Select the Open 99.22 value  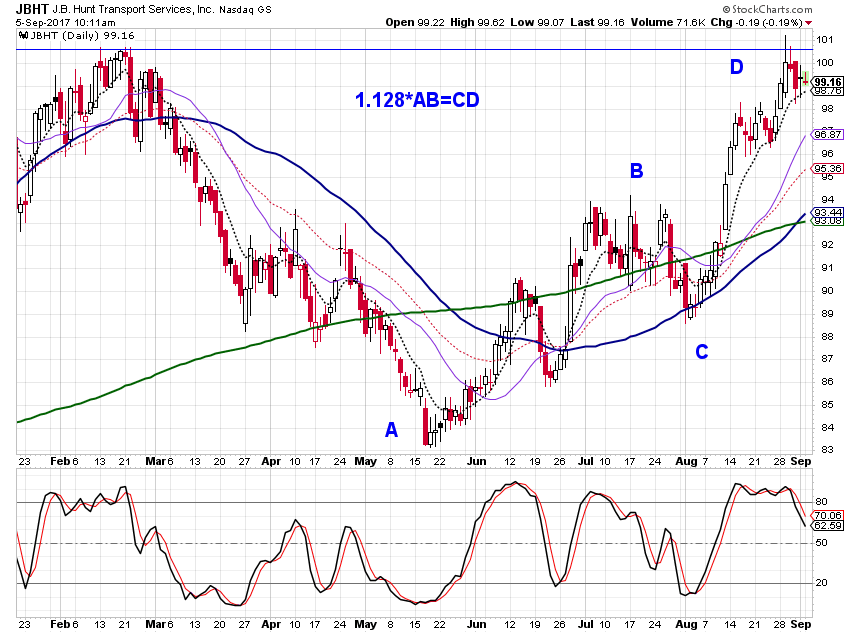[415, 22]
